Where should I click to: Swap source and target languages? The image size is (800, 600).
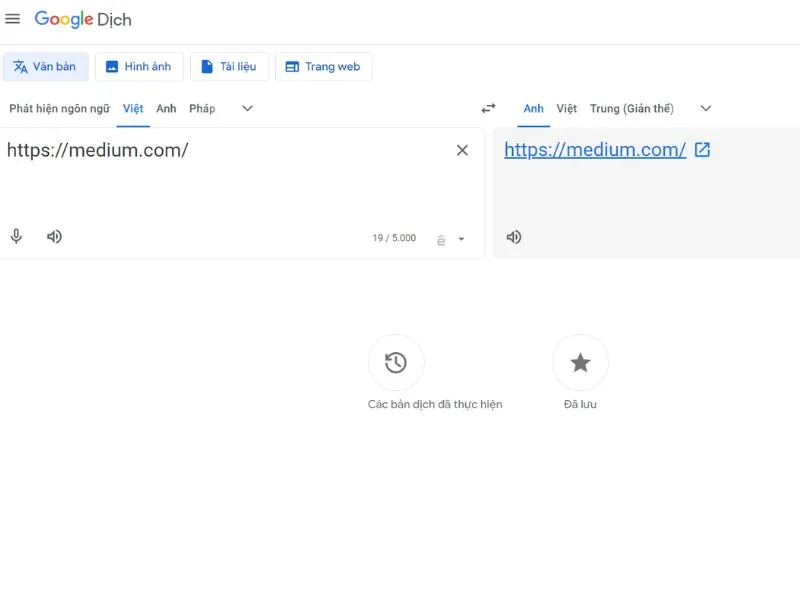(488, 108)
